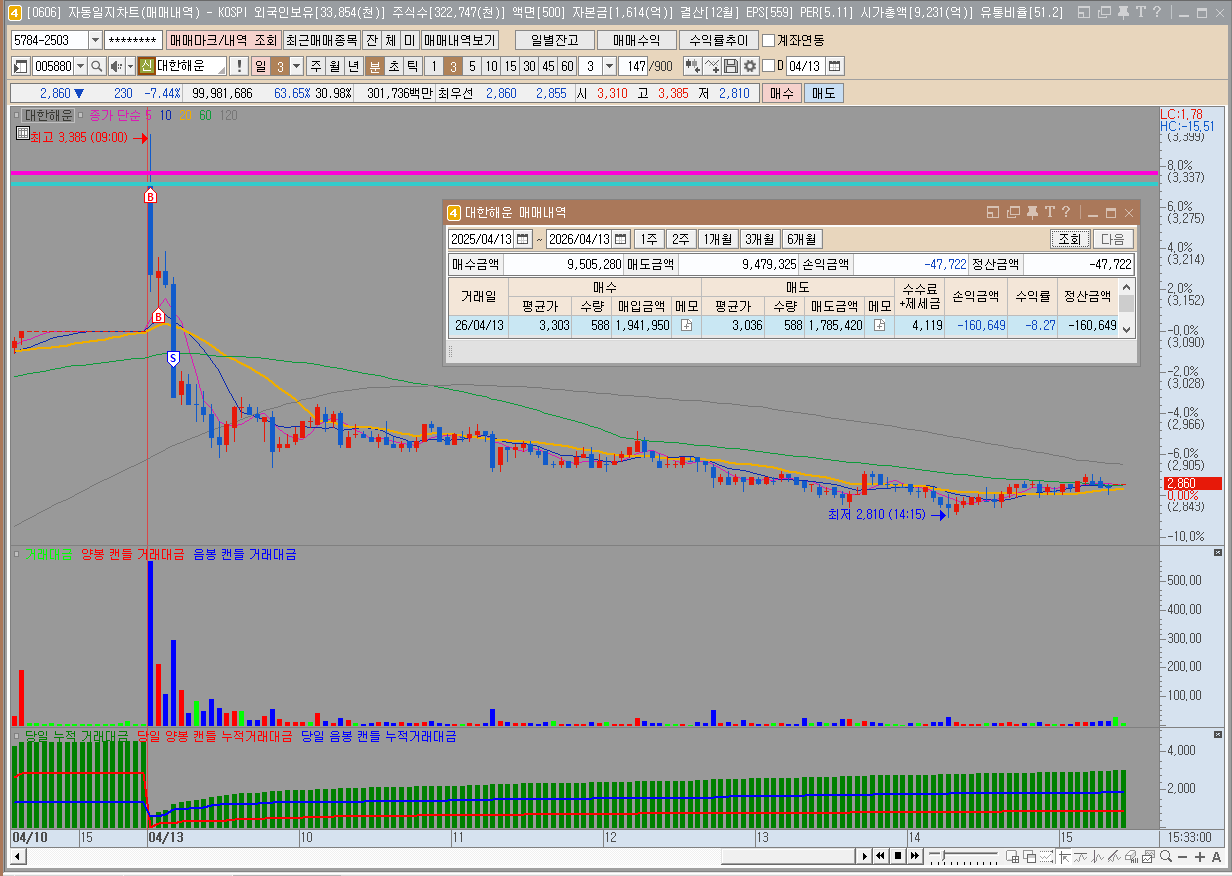The width and height of the screenshot is (1232, 876).
Task: Open the 일 3 period dropdown arrow
Action: tap(296, 66)
